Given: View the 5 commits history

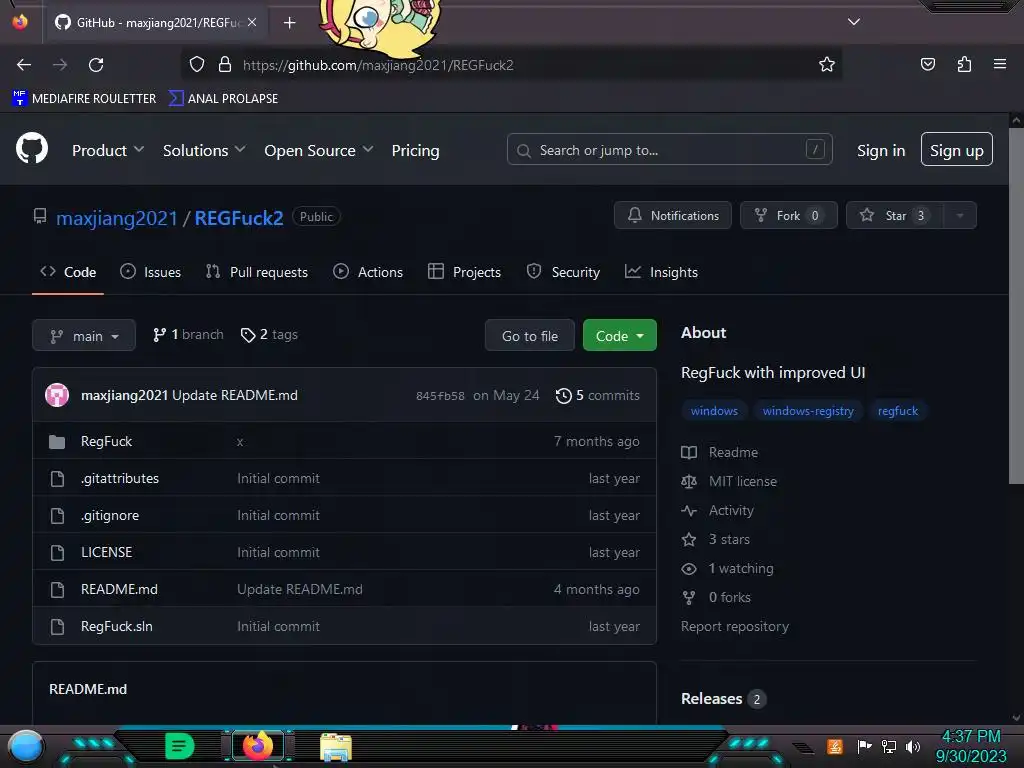Looking at the screenshot, I should coord(598,395).
